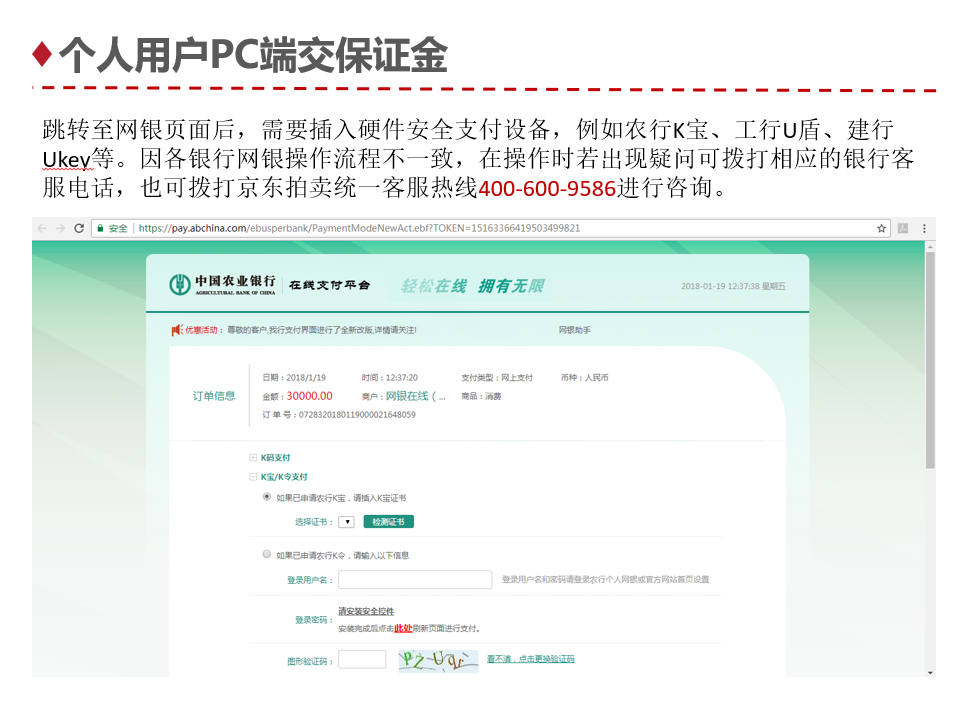Click the timestamp 2018-01-19 12:37:38 星期五

tap(733, 286)
